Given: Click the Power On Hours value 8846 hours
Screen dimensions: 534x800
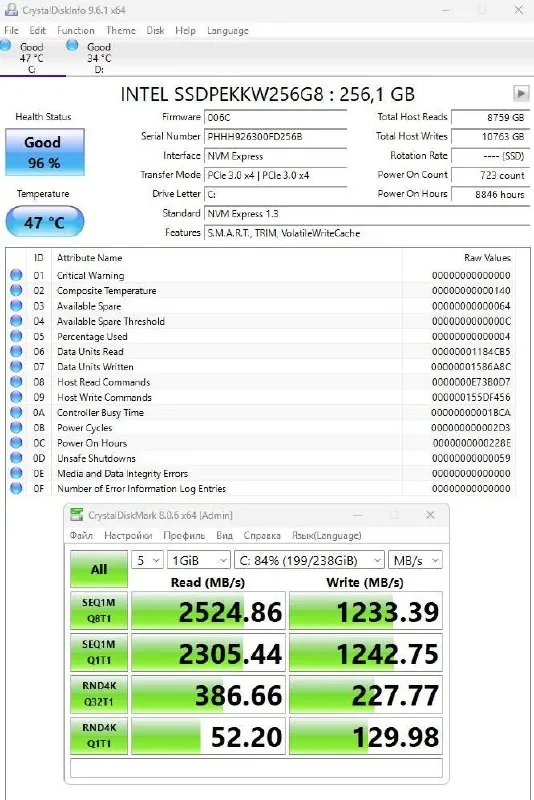Looking at the screenshot, I should click(x=491, y=194).
